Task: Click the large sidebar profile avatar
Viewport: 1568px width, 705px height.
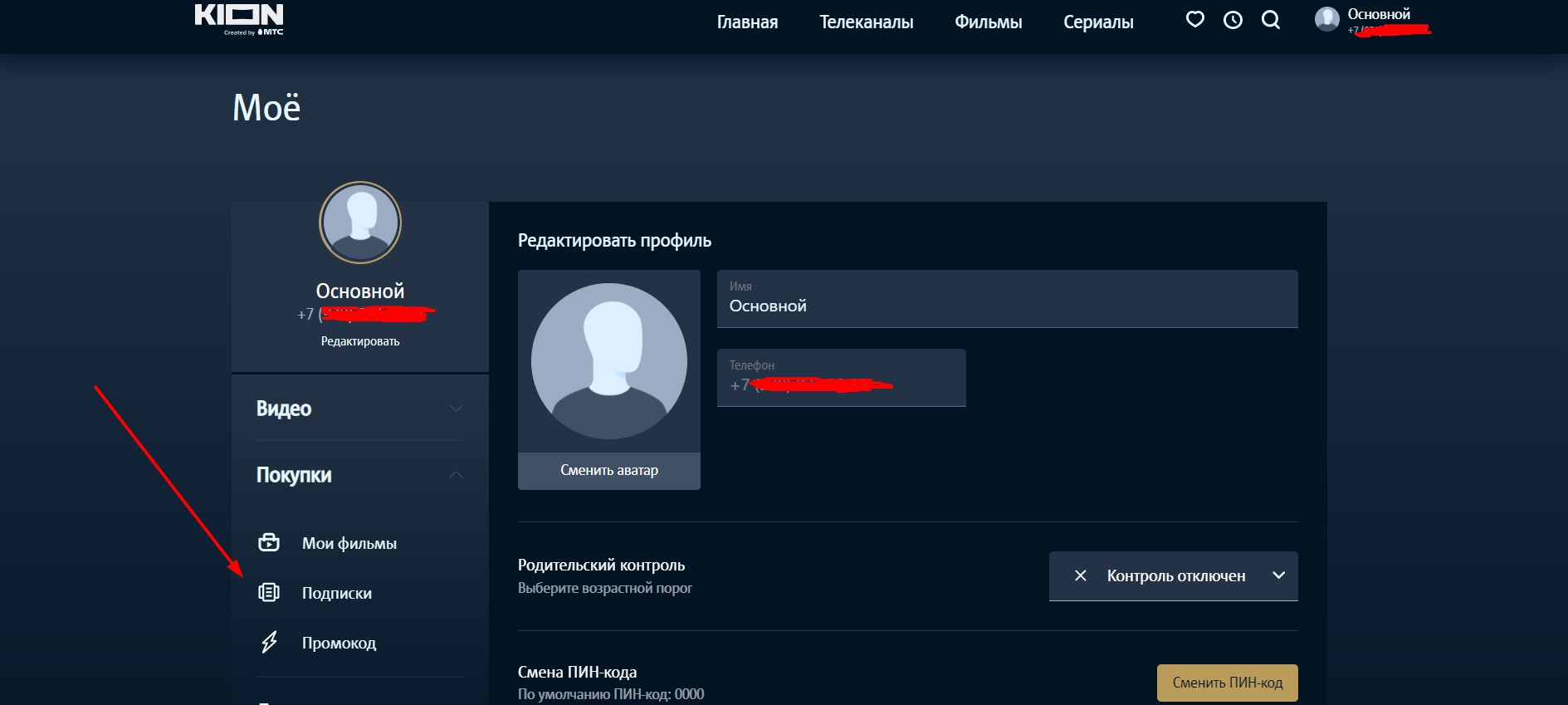Action: [360, 223]
